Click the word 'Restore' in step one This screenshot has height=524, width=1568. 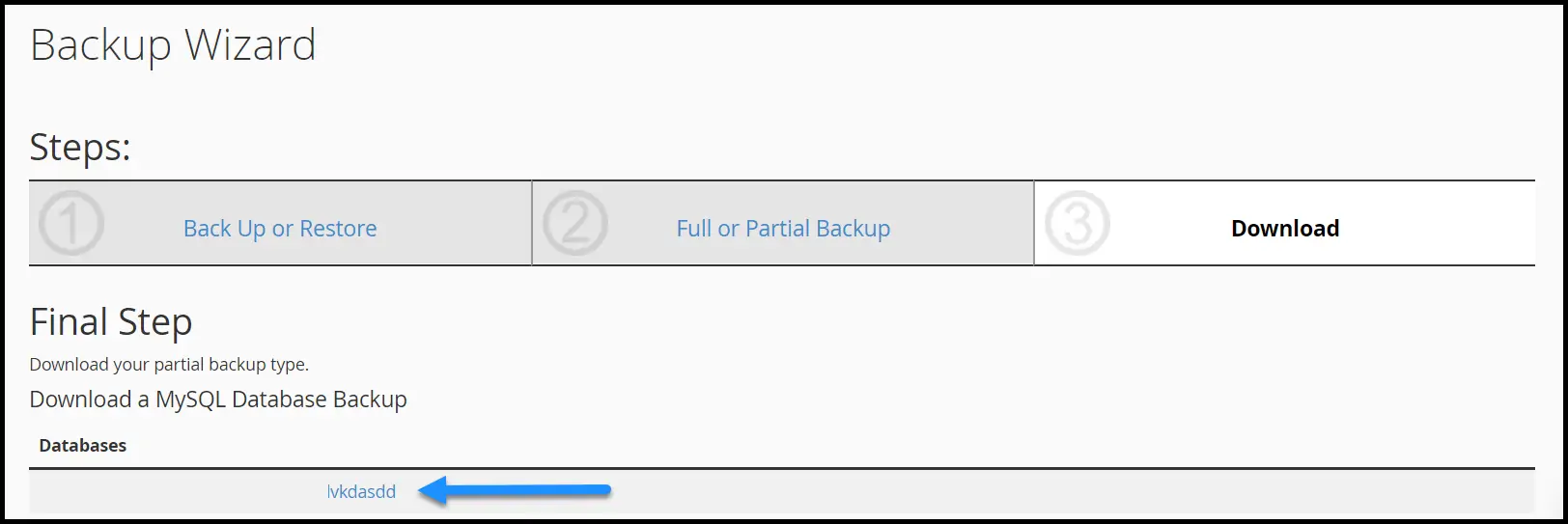coord(338,229)
